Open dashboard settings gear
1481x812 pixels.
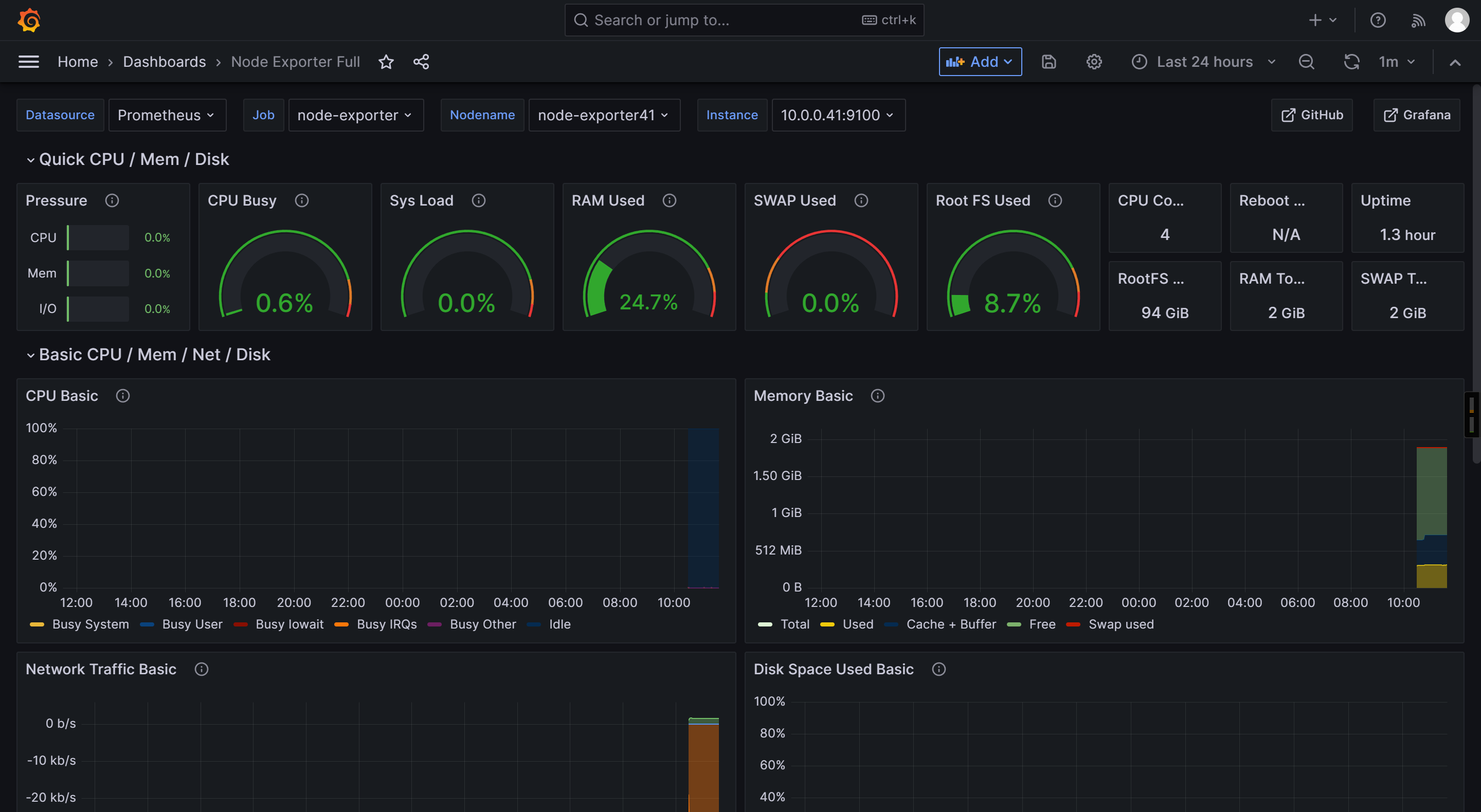click(1093, 62)
